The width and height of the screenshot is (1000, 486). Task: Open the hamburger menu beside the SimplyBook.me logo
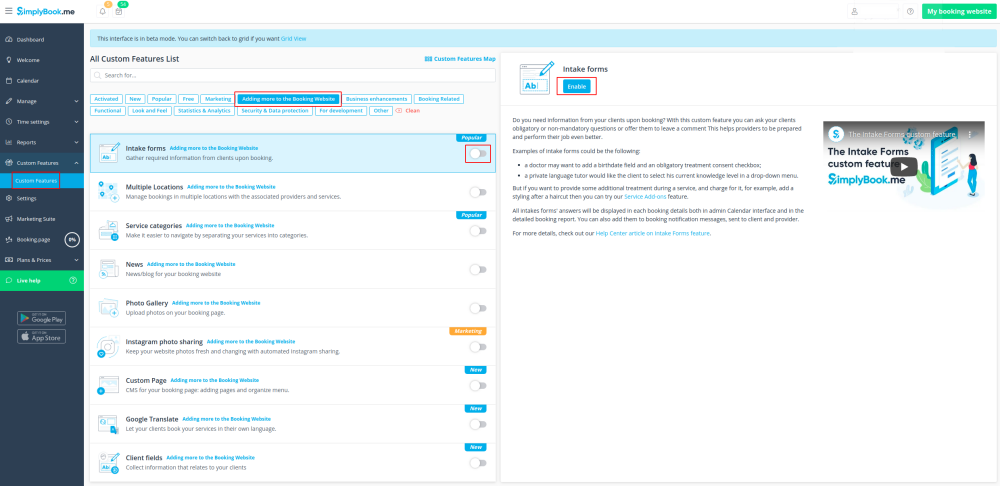point(8,10)
